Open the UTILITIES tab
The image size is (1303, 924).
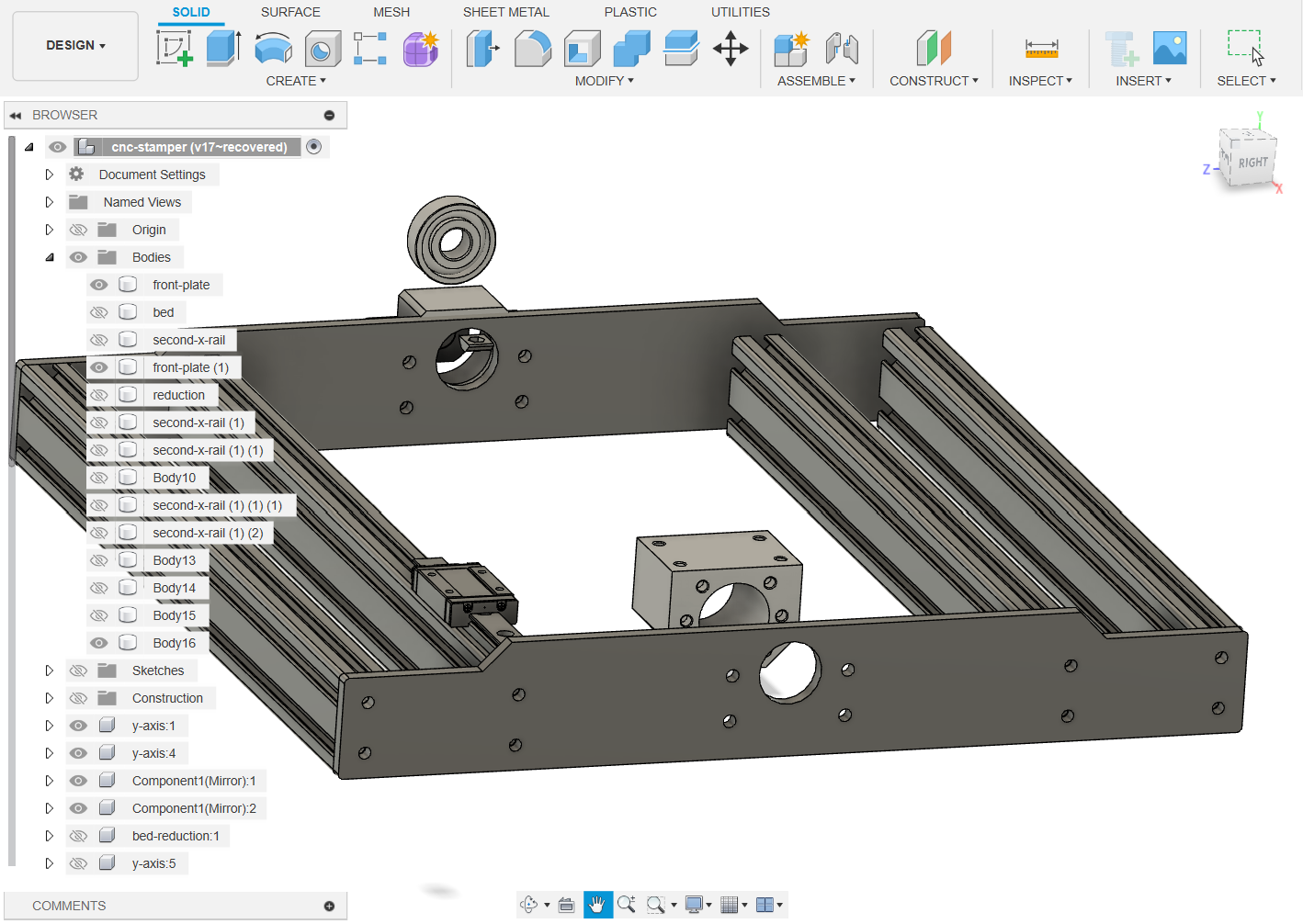tap(740, 12)
